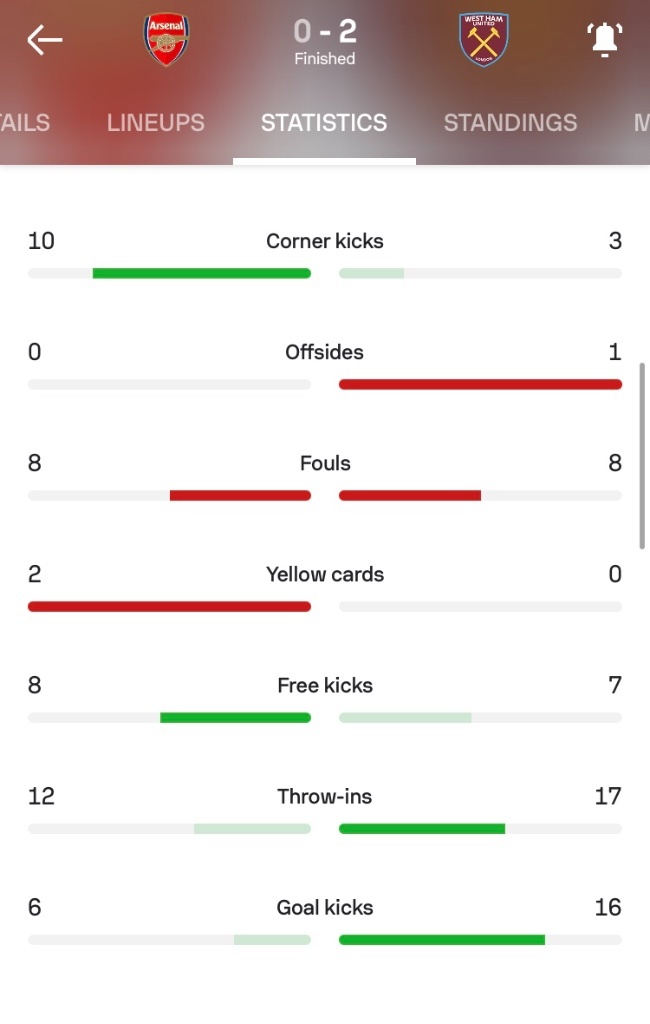Click West Ham's green Goal kicks bar
Image resolution: width=650 pixels, height=1024 pixels.
pyautogui.click(x=442, y=940)
